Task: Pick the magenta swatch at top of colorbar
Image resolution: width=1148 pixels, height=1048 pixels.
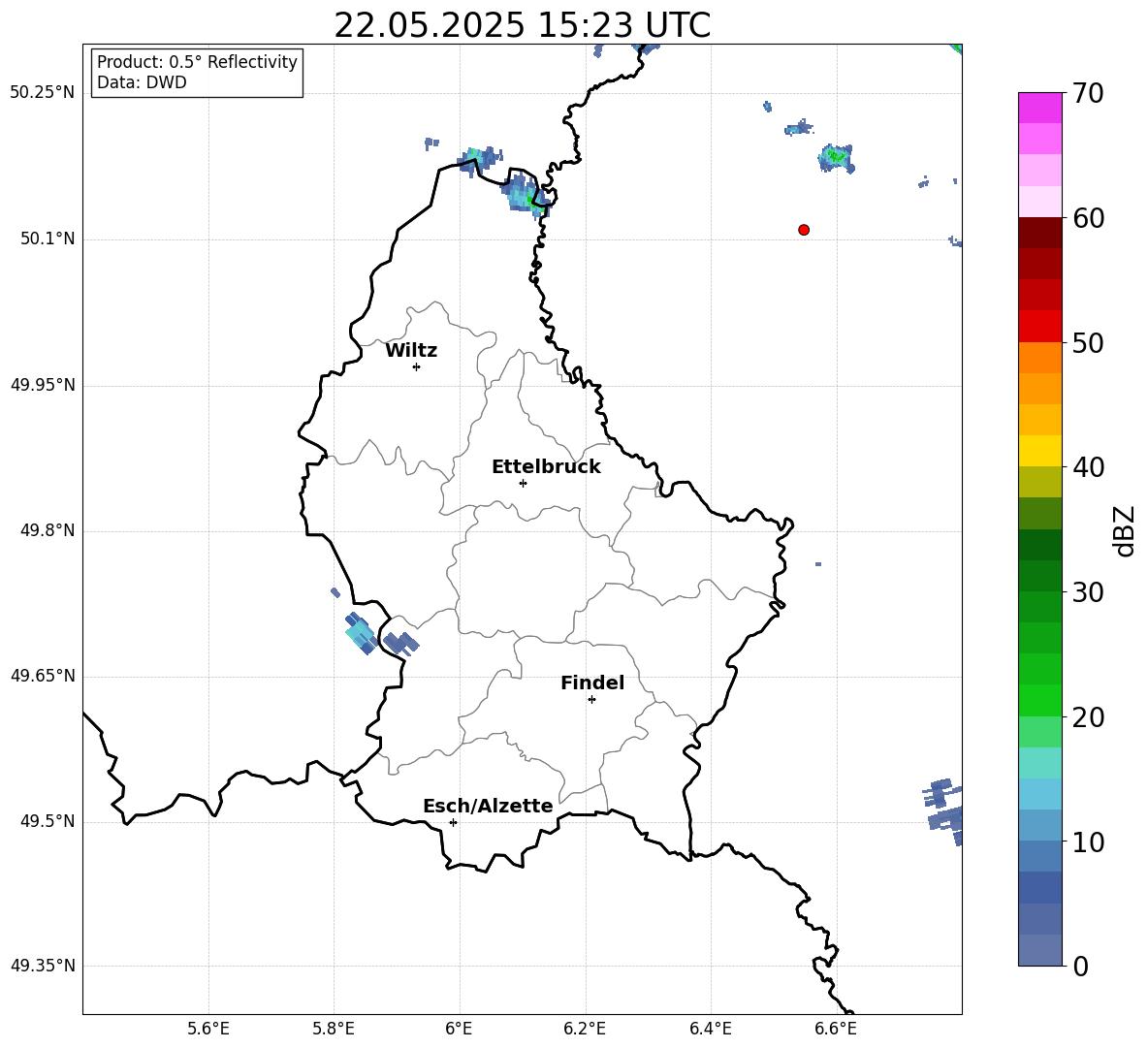Action: click(x=1039, y=108)
